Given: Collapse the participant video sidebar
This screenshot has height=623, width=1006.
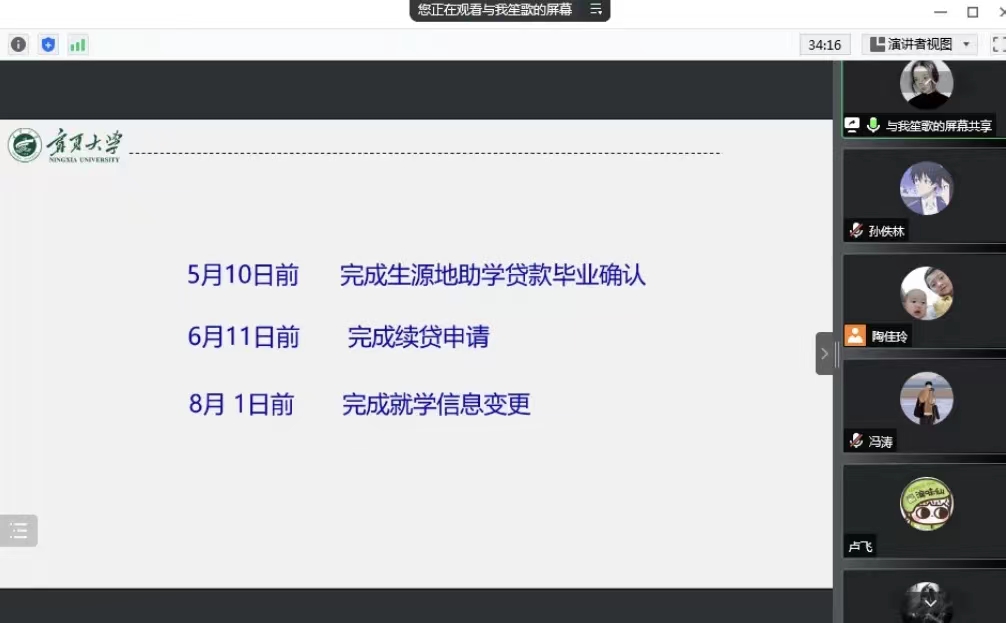Looking at the screenshot, I should click(x=825, y=353).
